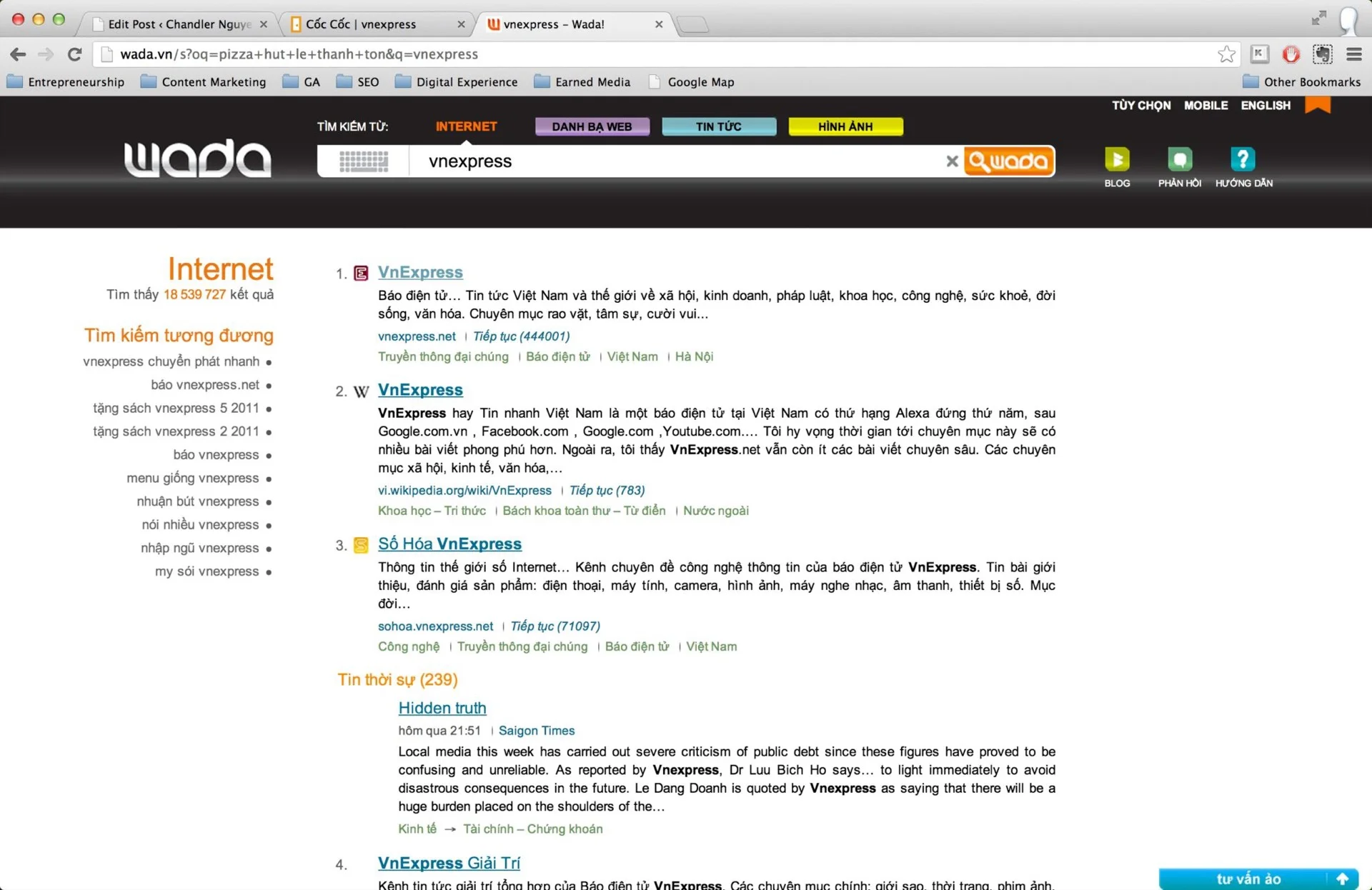Clear the search query with X icon
Screen dimensions: 1372x890
click(x=952, y=161)
